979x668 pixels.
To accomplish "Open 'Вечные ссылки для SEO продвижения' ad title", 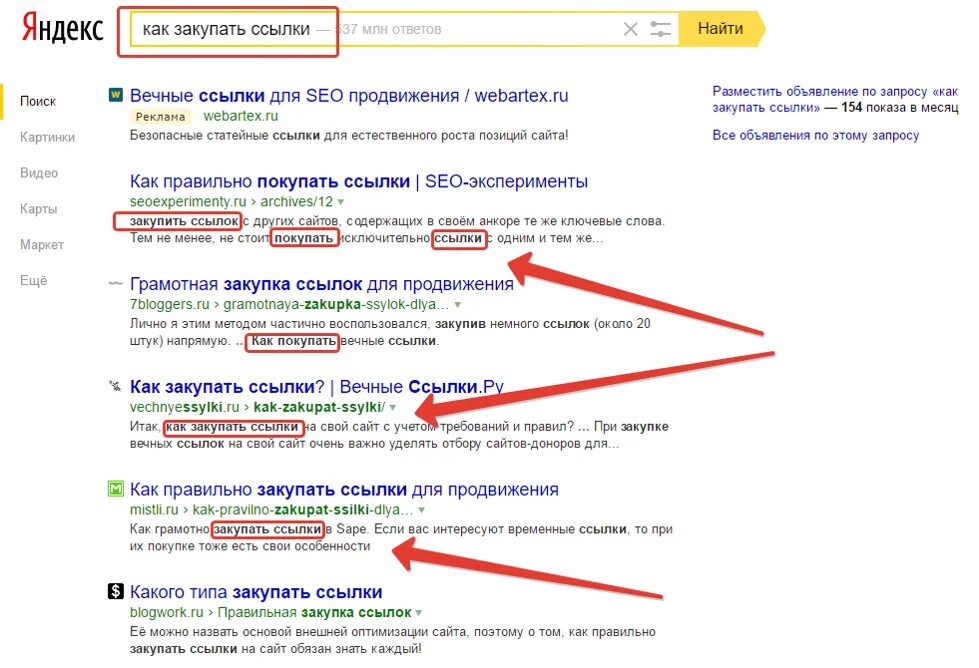I will [x=349, y=96].
